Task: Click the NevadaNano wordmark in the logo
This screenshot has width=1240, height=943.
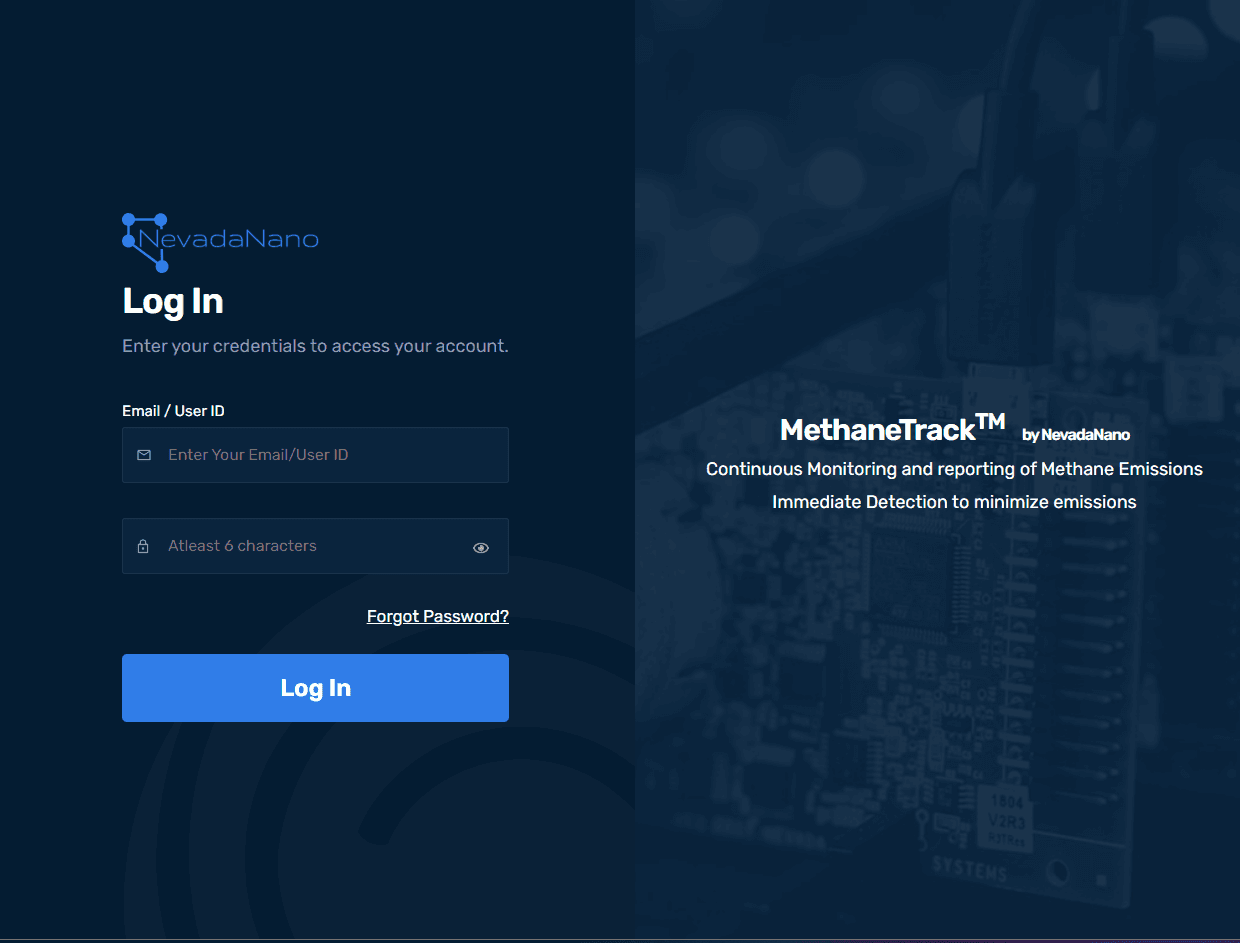Action: (x=229, y=240)
